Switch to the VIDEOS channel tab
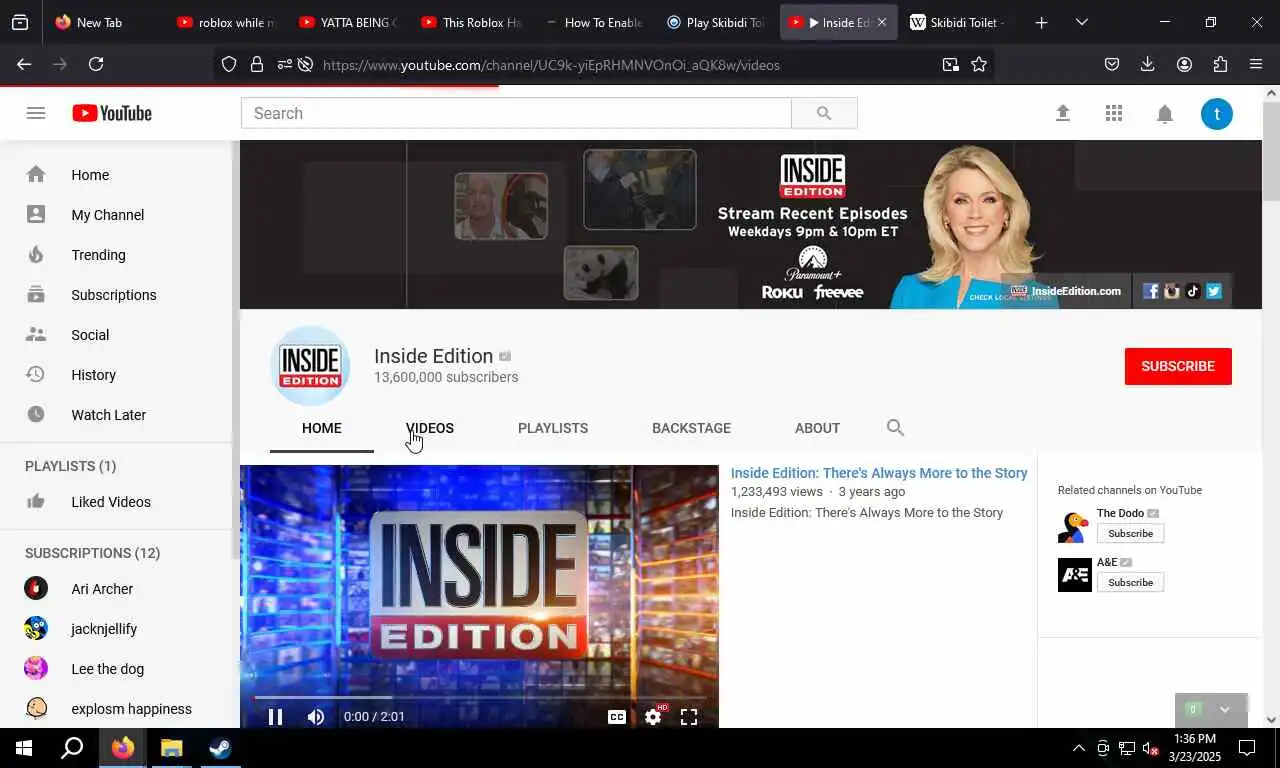Image resolution: width=1280 pixels, height=768 pixels. [x=430, y=428]
